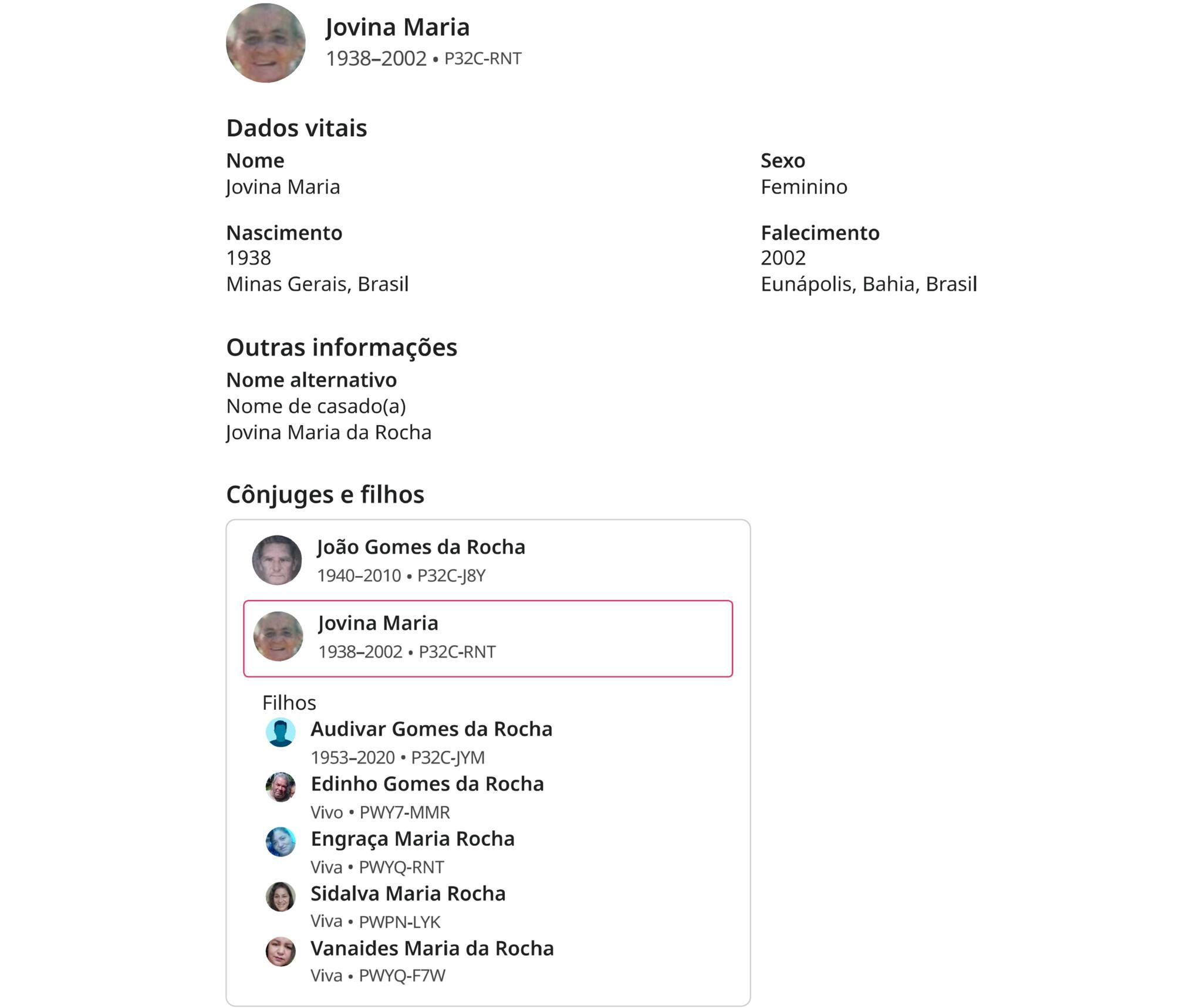Screen dimensions: 1202x1008
Task: Click Engraça Maria Rocha's photo avatar
Action: [x=281, y=841]
